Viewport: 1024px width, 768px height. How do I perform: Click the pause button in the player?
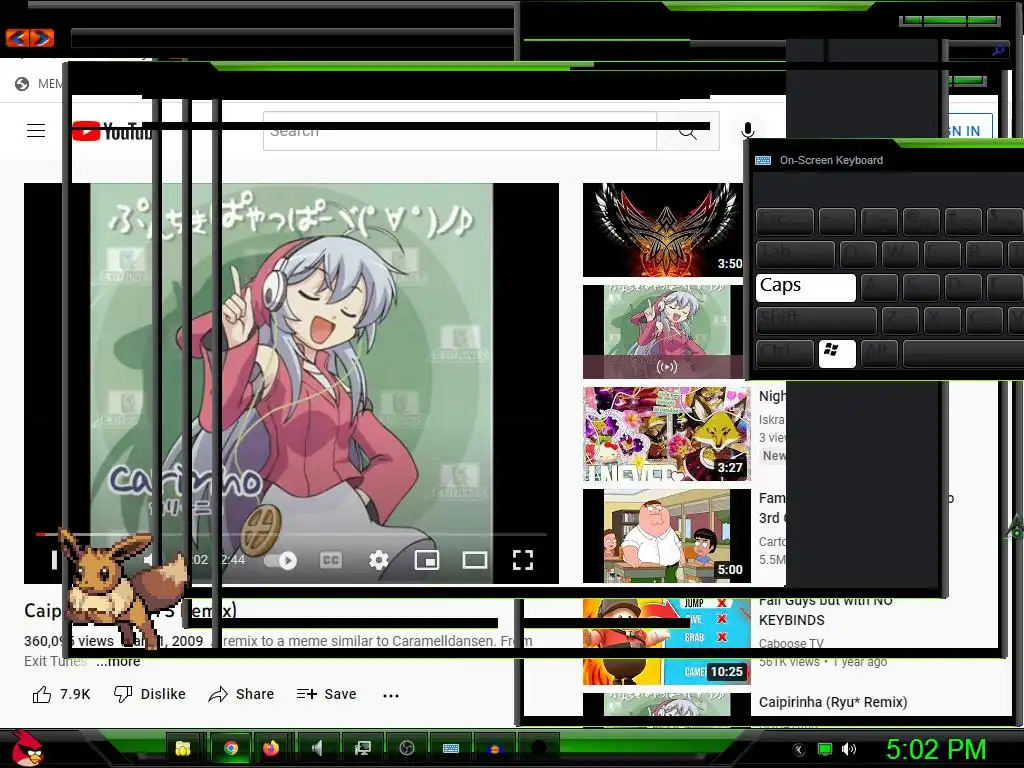pos(55,560)
